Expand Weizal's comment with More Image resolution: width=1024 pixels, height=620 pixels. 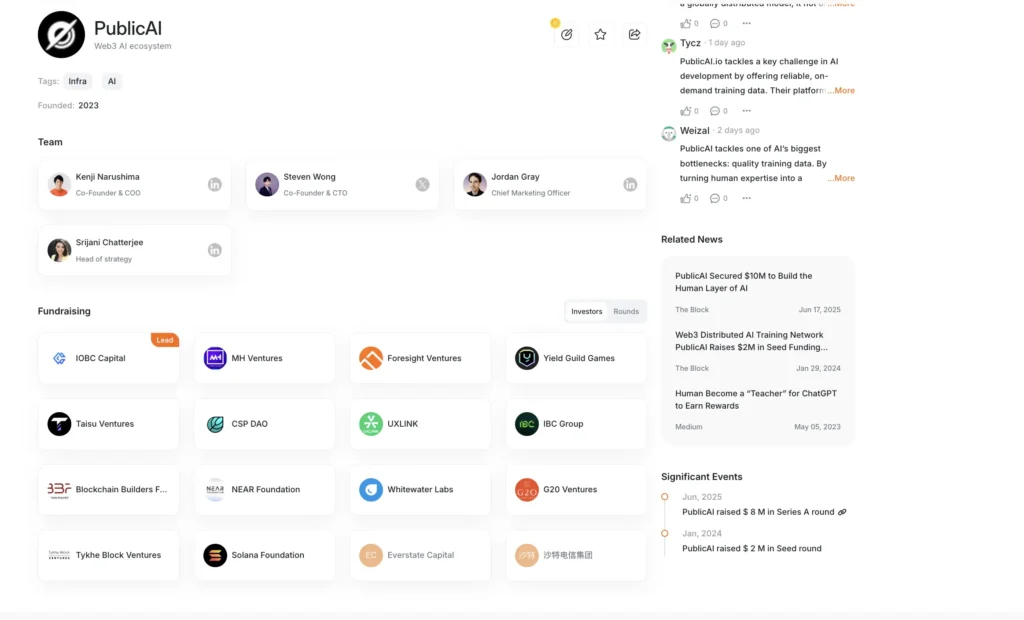(x=841, y=178)
